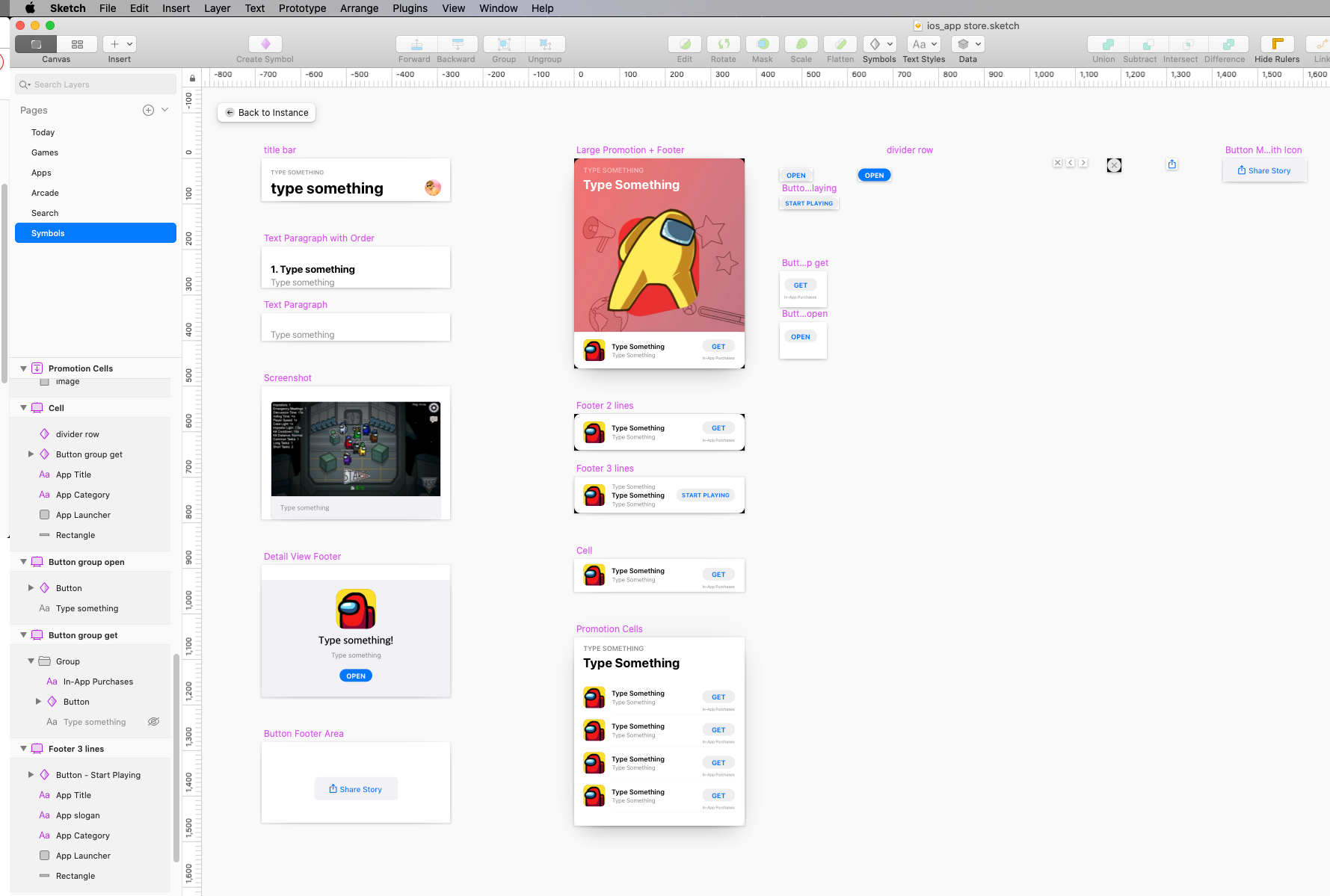The height and width of the screenshot is (896, 1330).
Task: Click the Hide Rulers icon
Action: click(x=1277, y=44)
